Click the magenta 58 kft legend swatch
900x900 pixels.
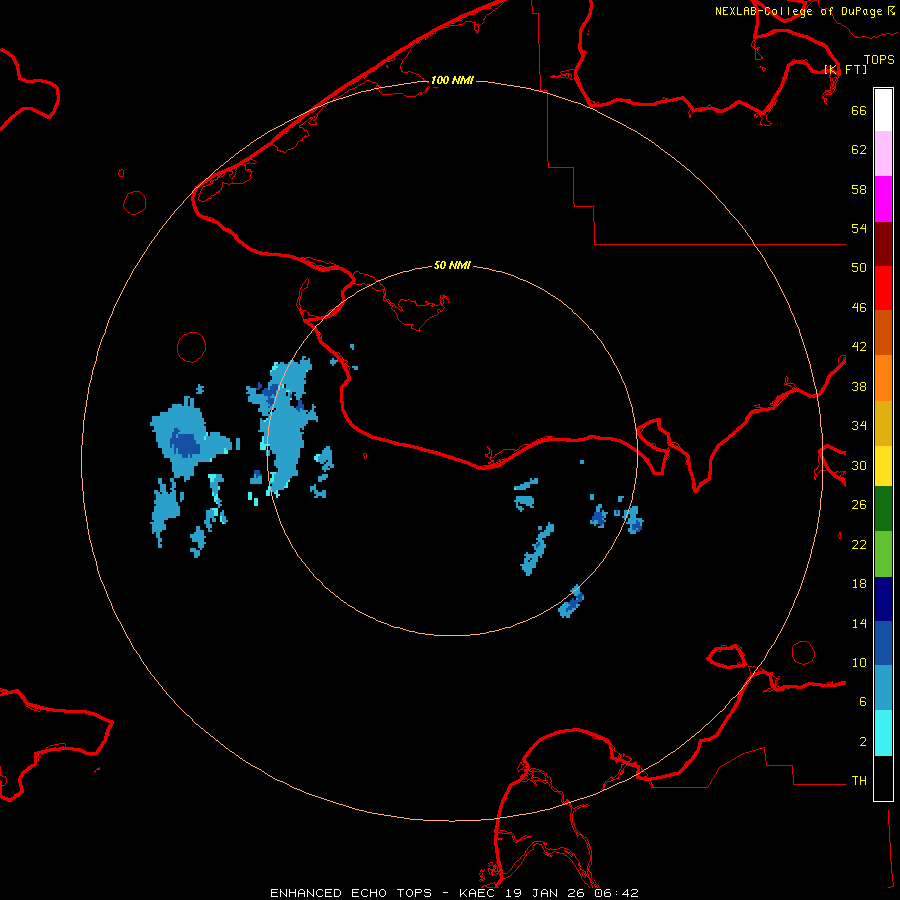[x=883, y=199]
